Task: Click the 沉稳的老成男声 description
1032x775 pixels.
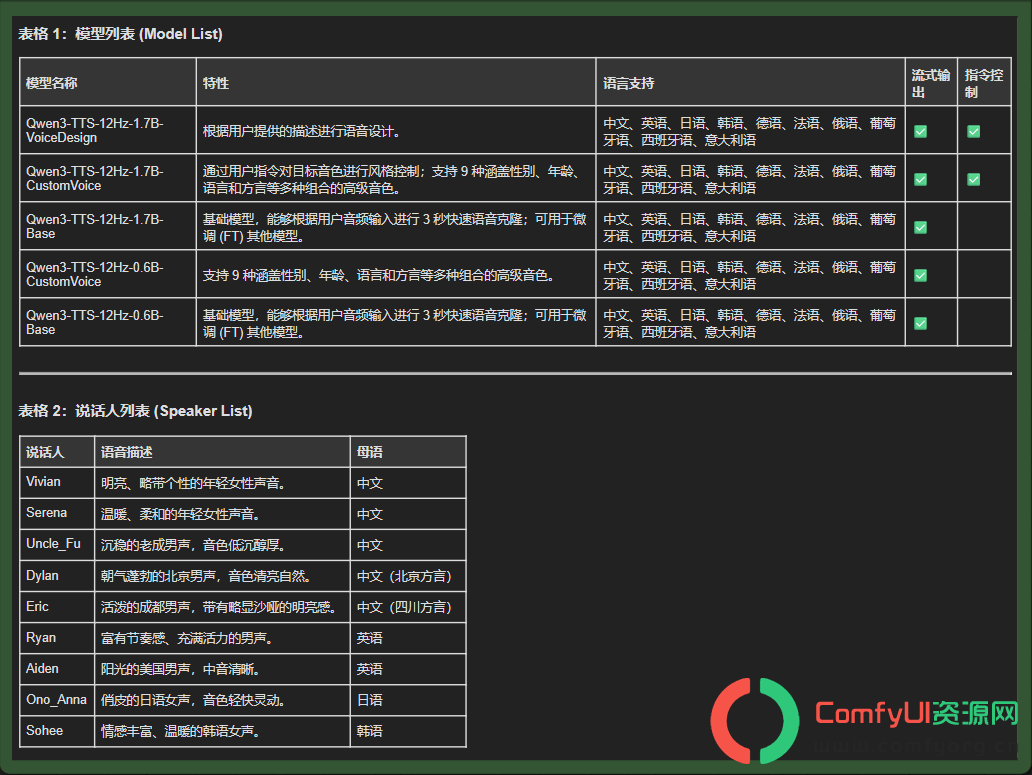Action: click(193, 545)
